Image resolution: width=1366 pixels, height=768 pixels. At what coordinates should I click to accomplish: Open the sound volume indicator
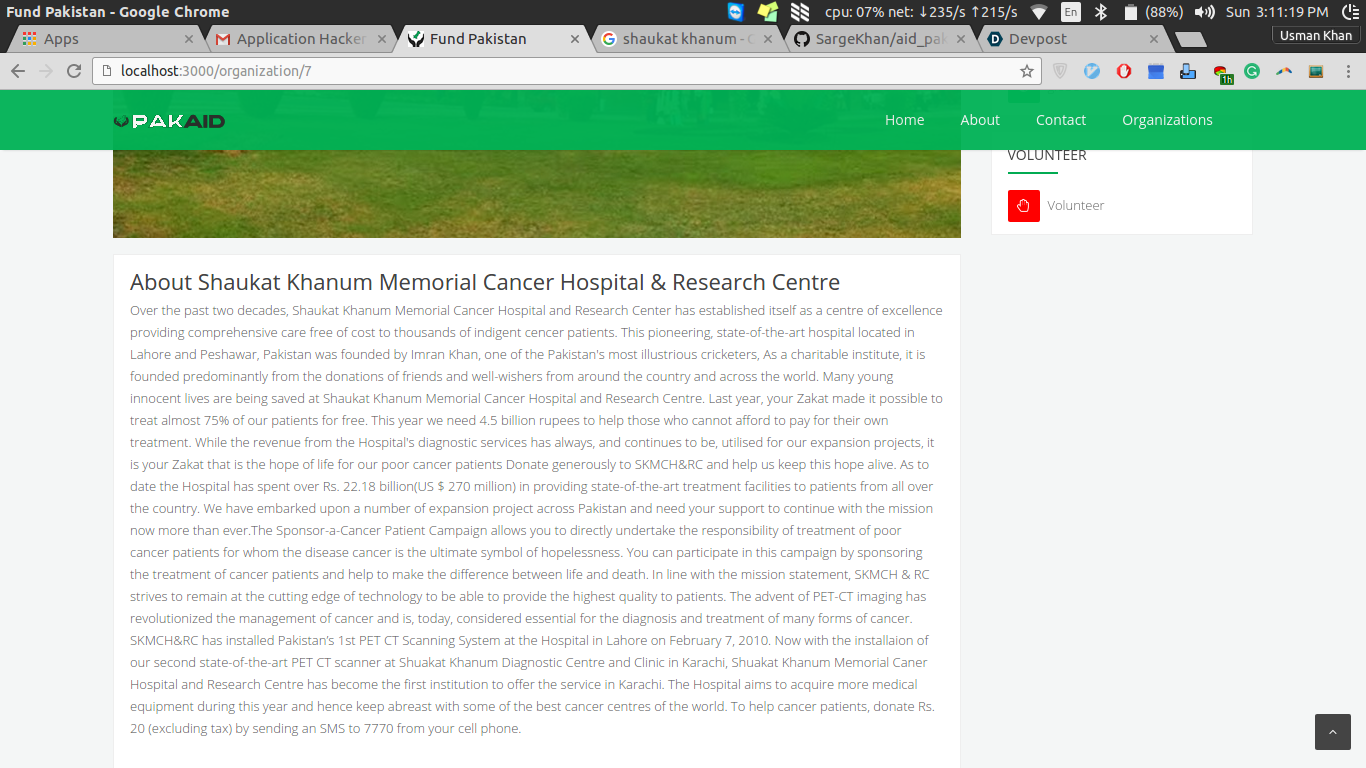1205,12
